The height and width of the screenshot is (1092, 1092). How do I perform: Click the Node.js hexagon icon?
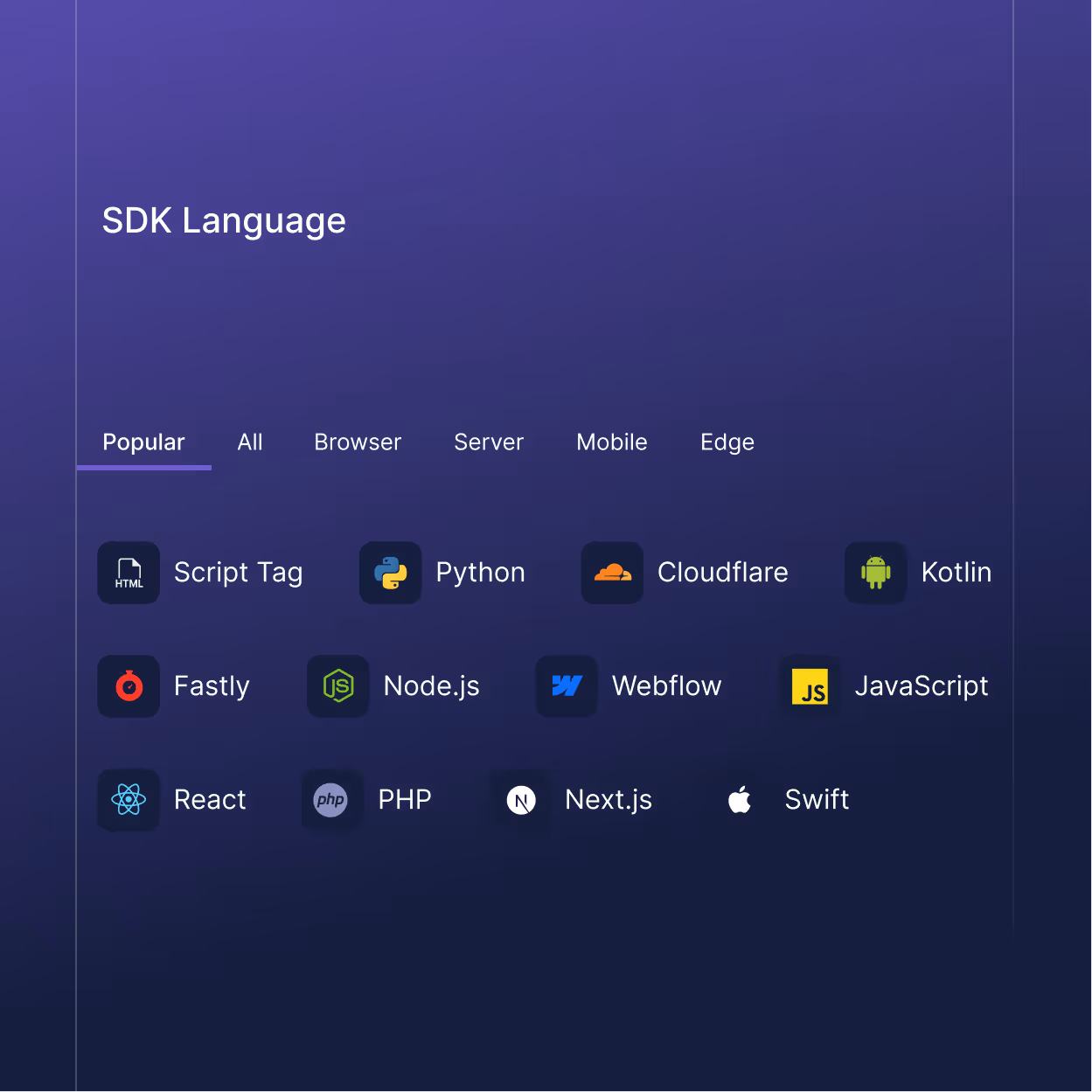[x=337, y=686]
